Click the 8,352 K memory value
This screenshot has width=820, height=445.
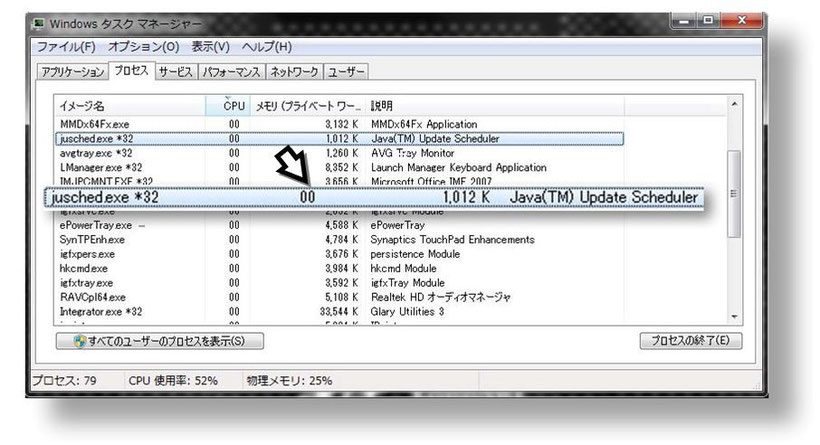pyautogui.click(x=341, y=167)
